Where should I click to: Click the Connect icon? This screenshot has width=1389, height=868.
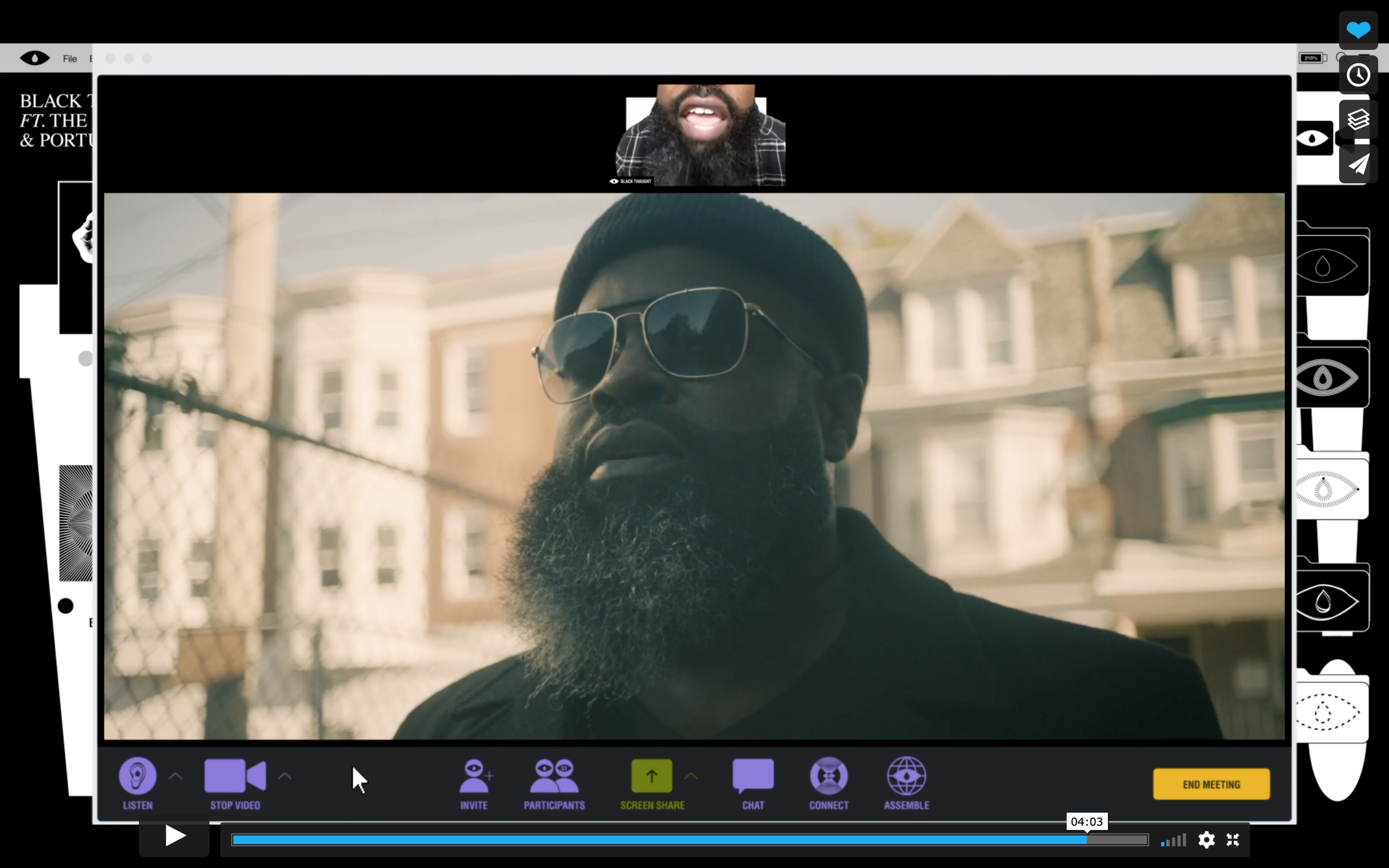tap(828, 777)
